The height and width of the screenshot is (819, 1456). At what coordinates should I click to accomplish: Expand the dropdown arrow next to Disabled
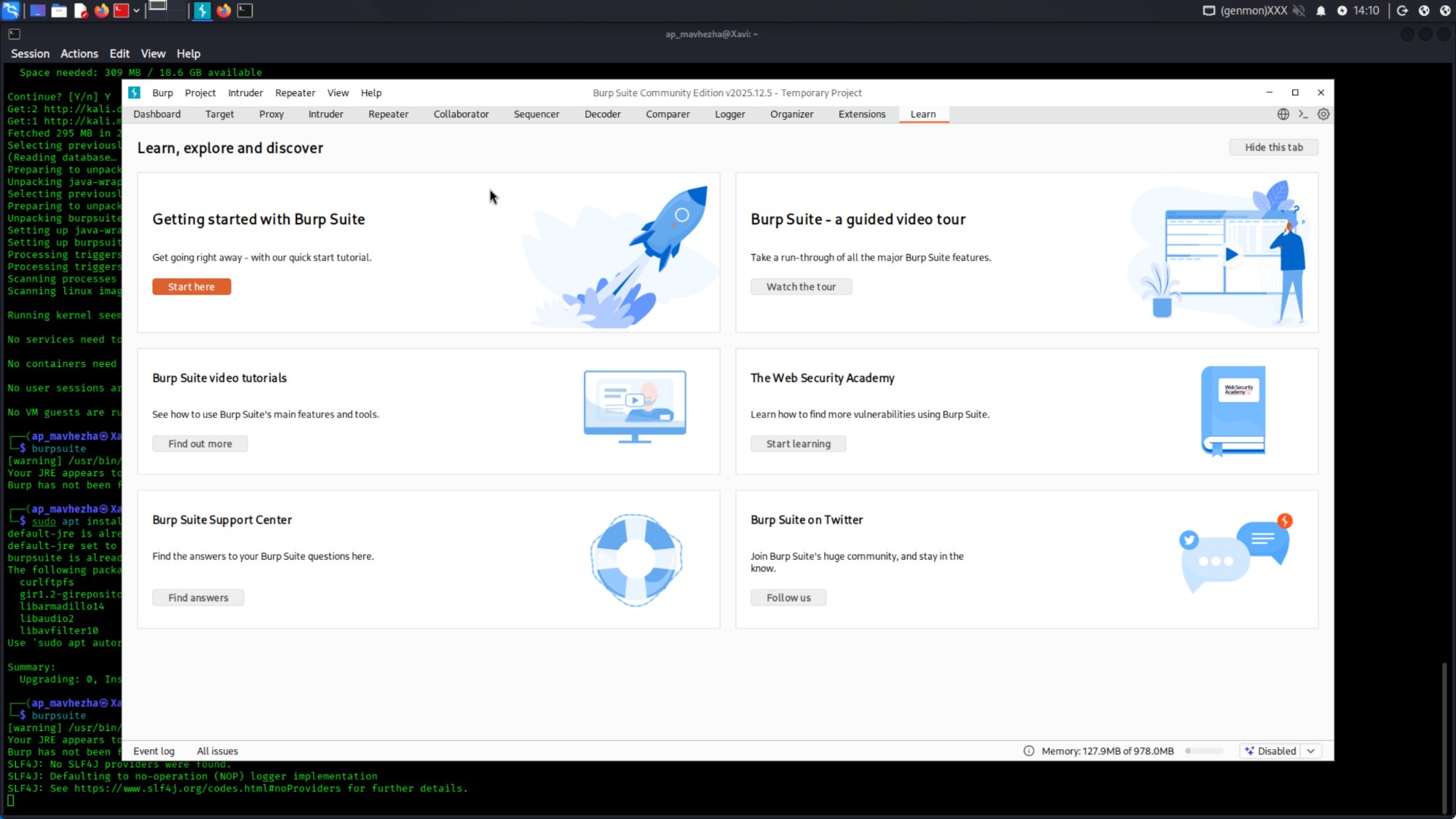pyautogui.click(x=1311, y=751)
